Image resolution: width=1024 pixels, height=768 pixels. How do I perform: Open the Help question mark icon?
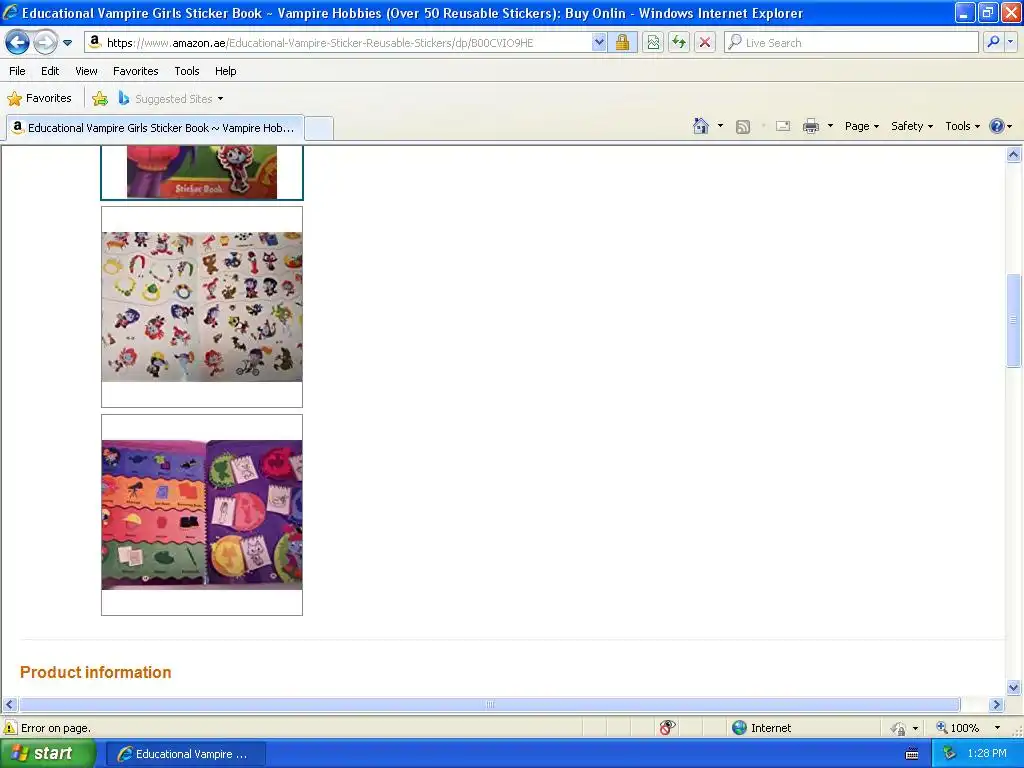(997, 126)
